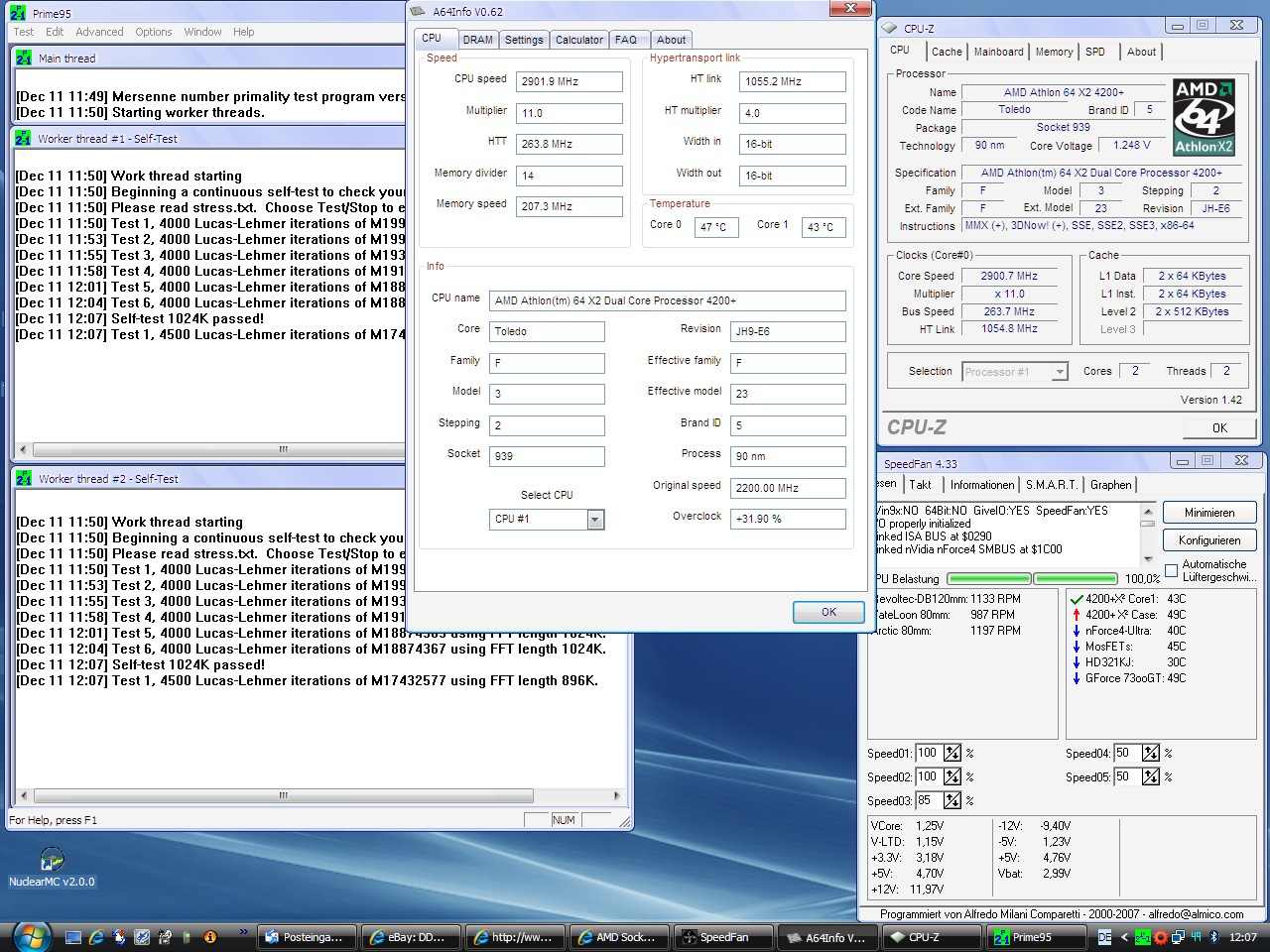Adjust Speed01 spinner arrows
Viewport: 1270px width, 952px height.
tap(952, 753)
